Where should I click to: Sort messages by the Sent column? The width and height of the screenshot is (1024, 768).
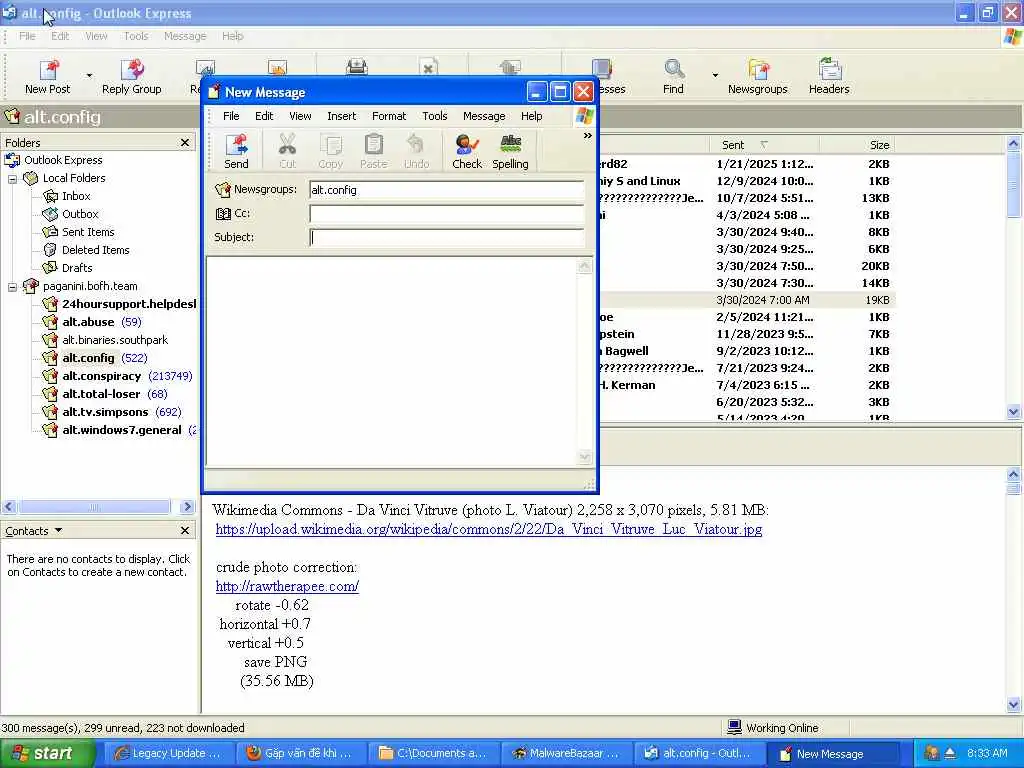763,145
